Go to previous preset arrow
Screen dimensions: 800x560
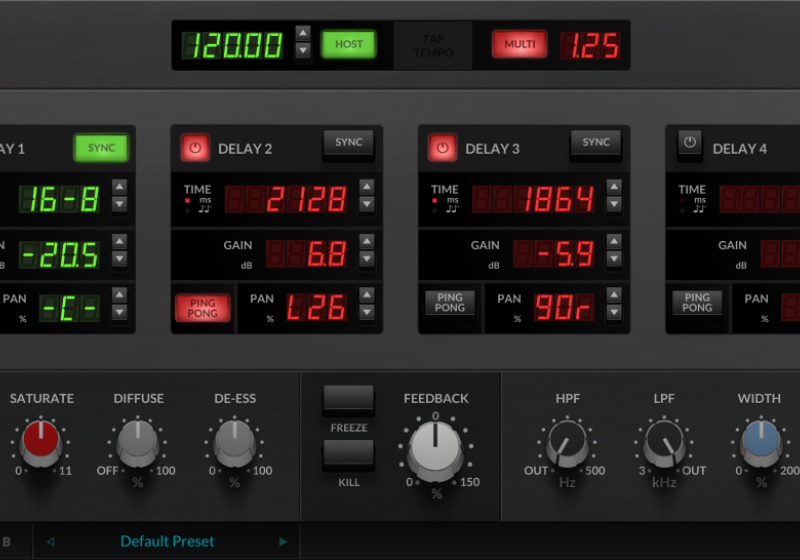50,542
